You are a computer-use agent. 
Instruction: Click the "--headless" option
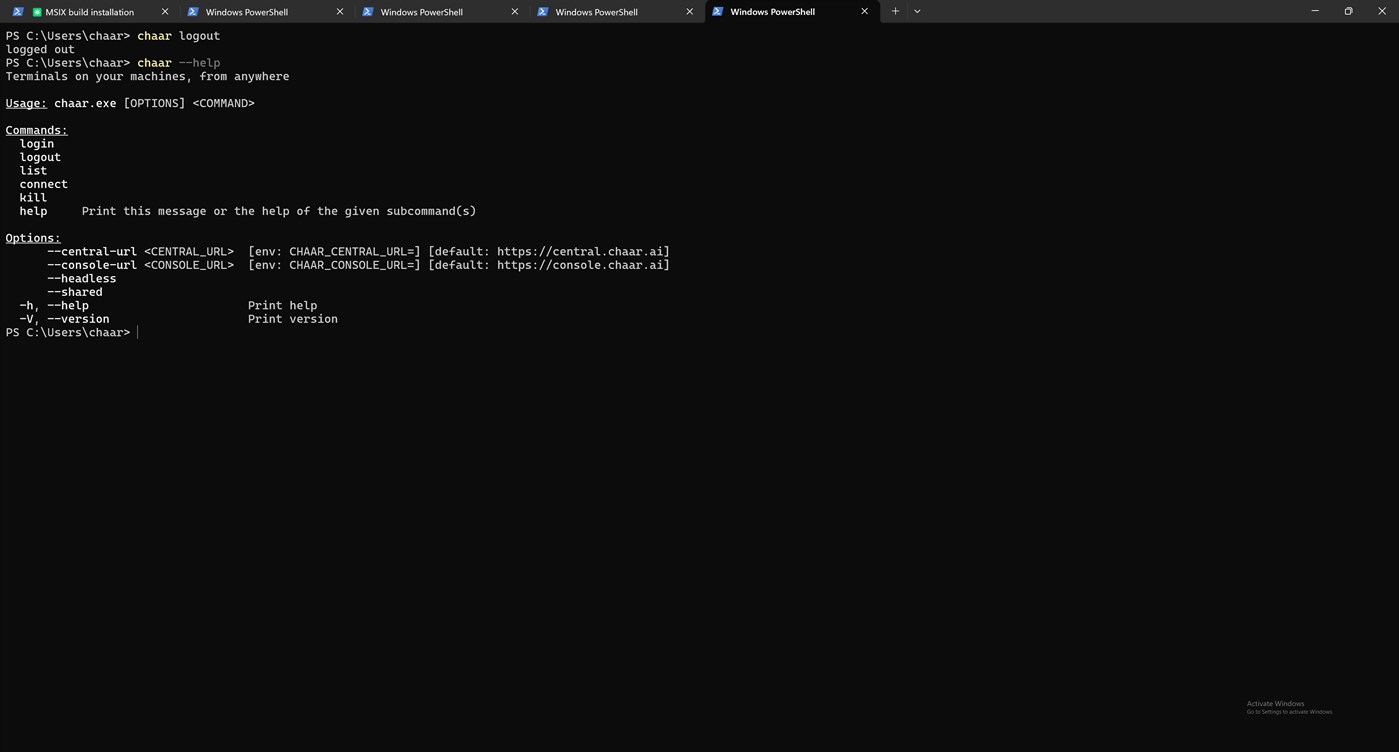pos(81,279)
